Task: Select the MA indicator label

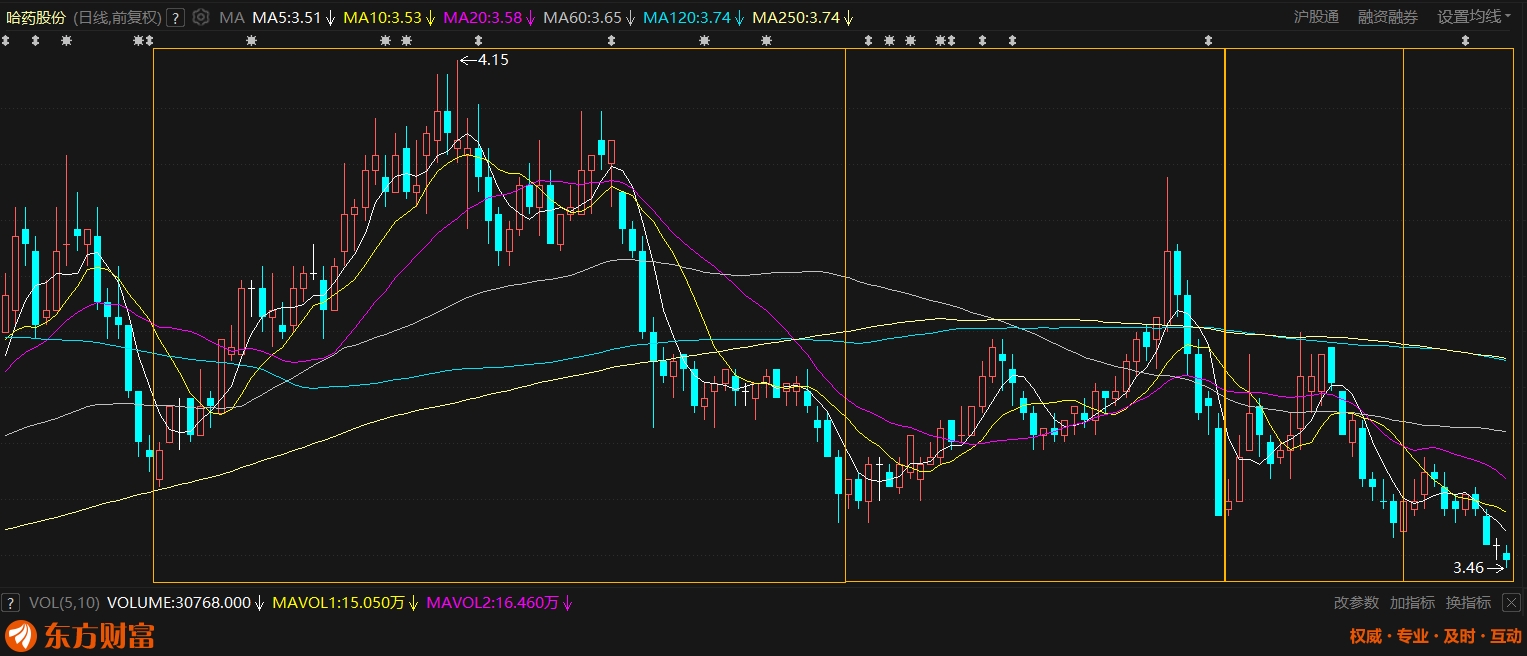Action: point(232,17)
